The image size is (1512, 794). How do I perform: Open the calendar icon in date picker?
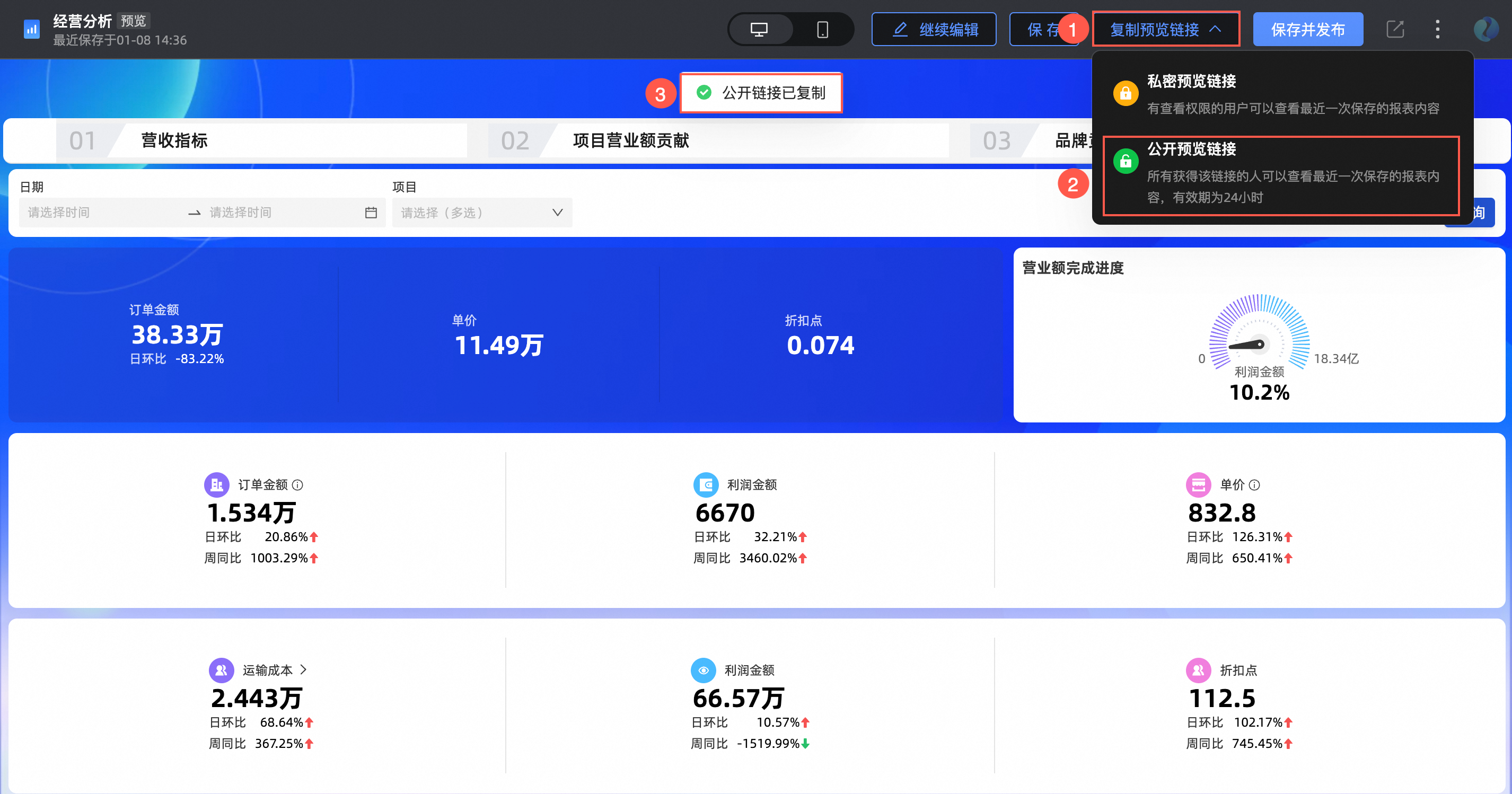pyautogui.click(x=371, y=213)
